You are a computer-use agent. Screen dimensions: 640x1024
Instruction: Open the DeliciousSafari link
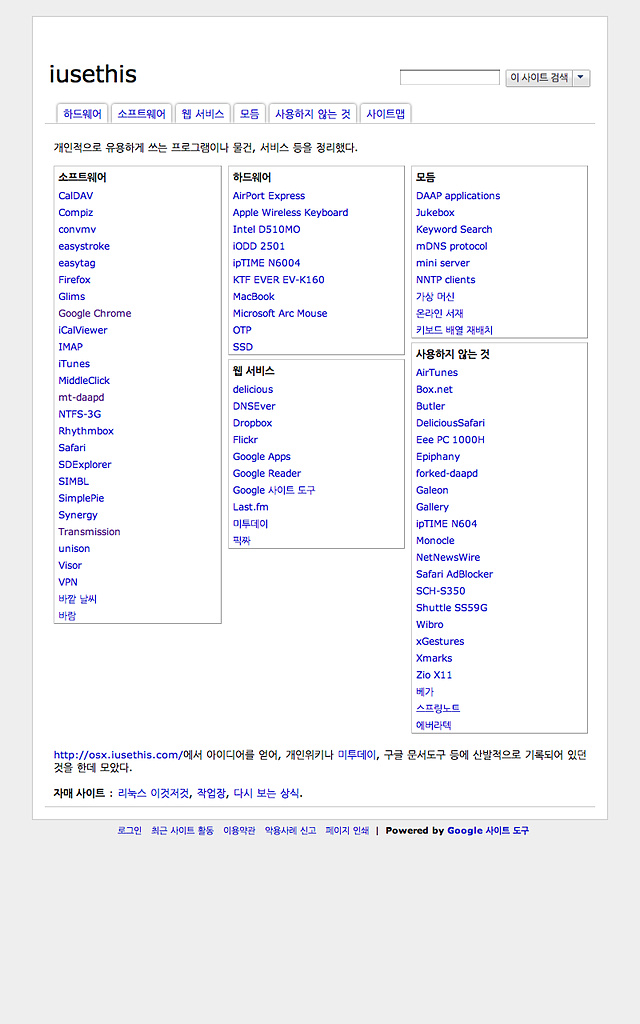tap(450, 423)
